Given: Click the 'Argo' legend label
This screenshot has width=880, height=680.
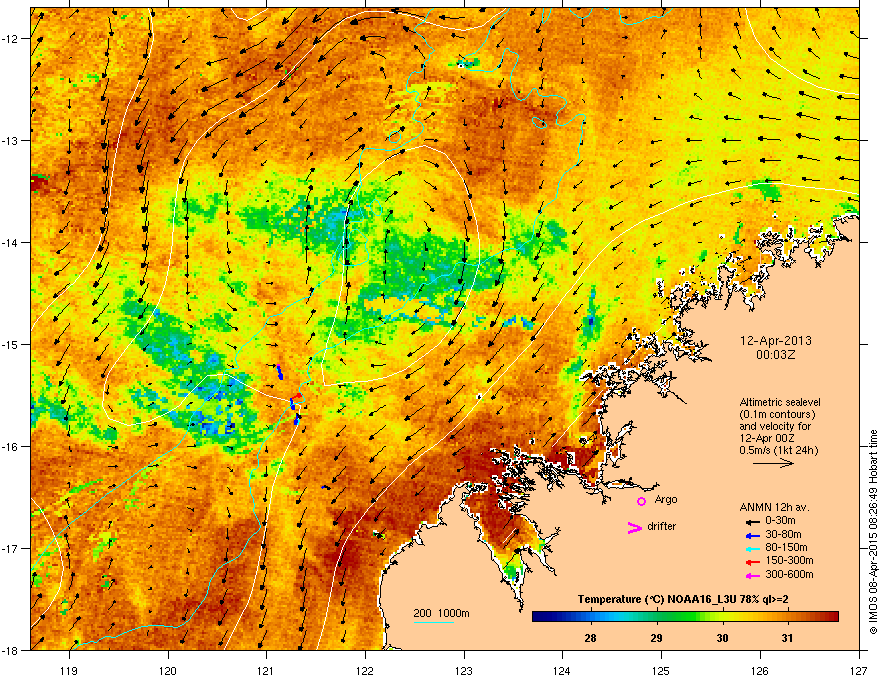Looking at the screenshot, I should [x=666, y=499].
